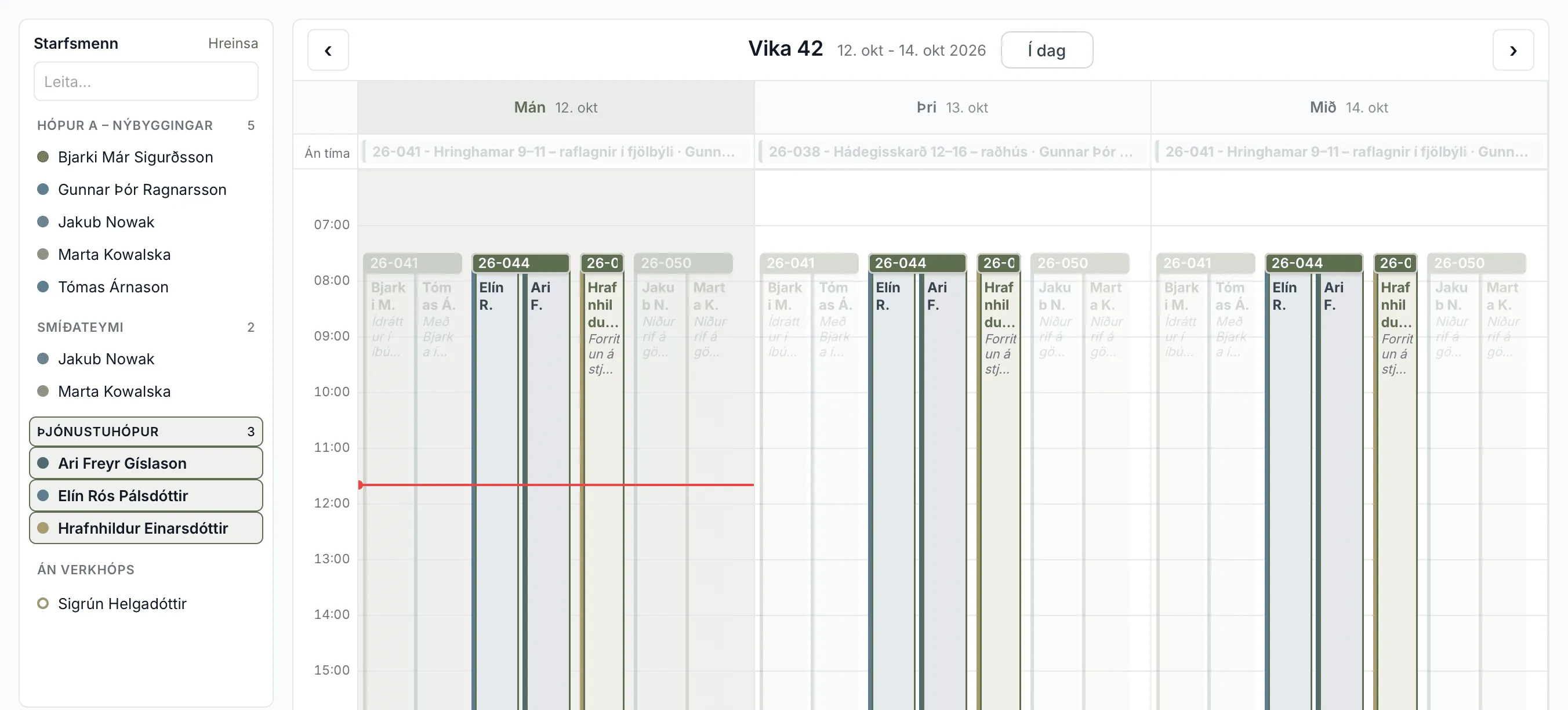This screenshot has height=710, width=1568.
Task: Open Þri 13. okt day header
Action: coord(953,107)
